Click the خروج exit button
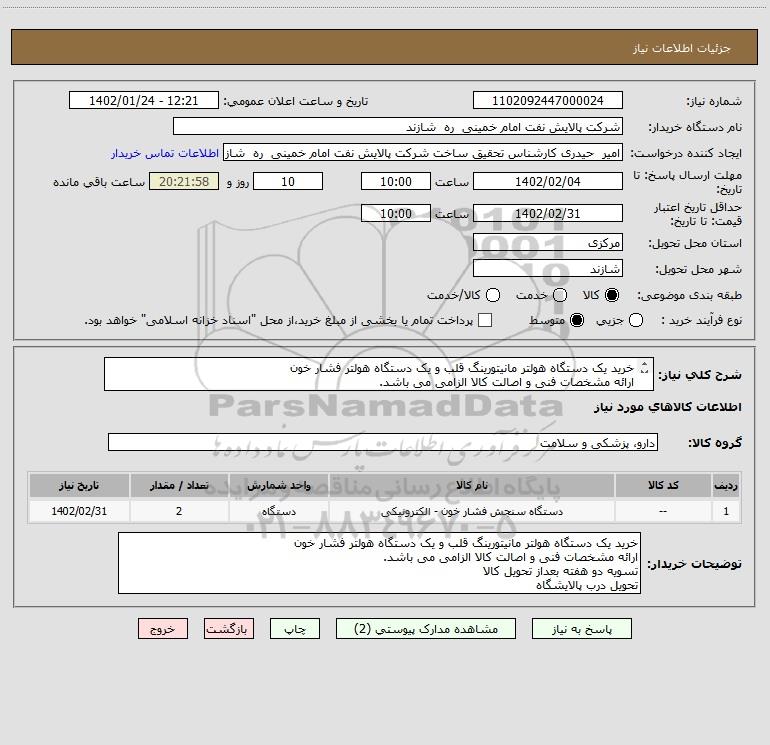The width and height of the screenshot is (770, 745). coord(163,629)
